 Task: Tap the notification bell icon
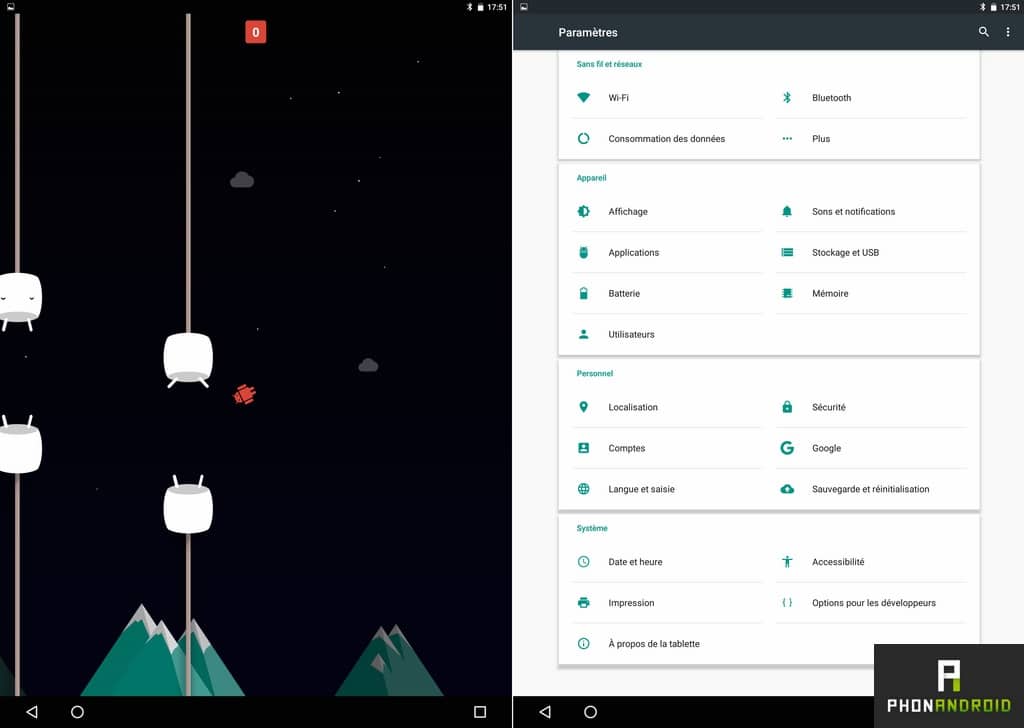[x=787, y=212]
